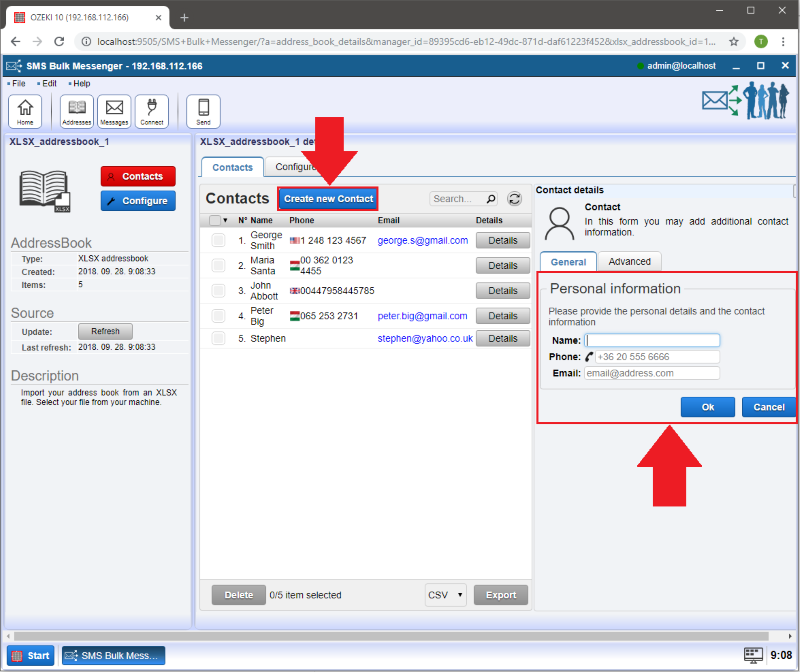Viewport: 800px width, 672px height.
Task: Open the Addresses toolbar icon
Action: pos(77,110)
